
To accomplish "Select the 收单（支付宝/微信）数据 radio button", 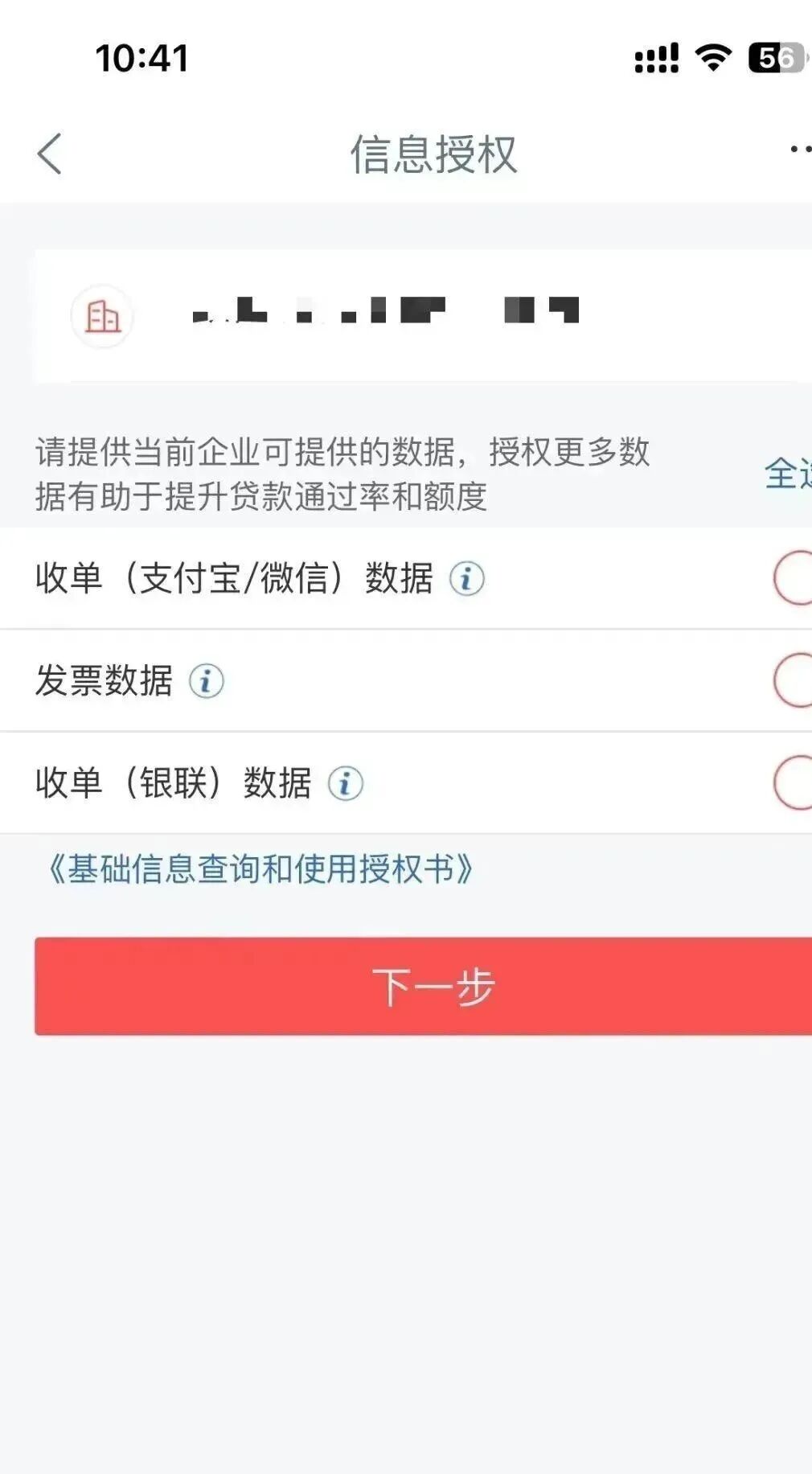I will [794, 577].
